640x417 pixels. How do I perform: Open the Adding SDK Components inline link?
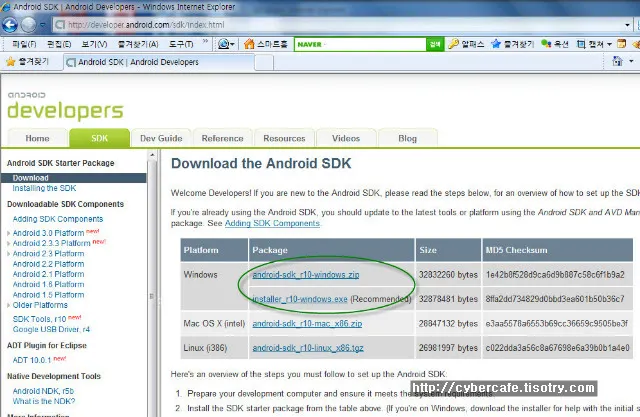tap(272, 223)
